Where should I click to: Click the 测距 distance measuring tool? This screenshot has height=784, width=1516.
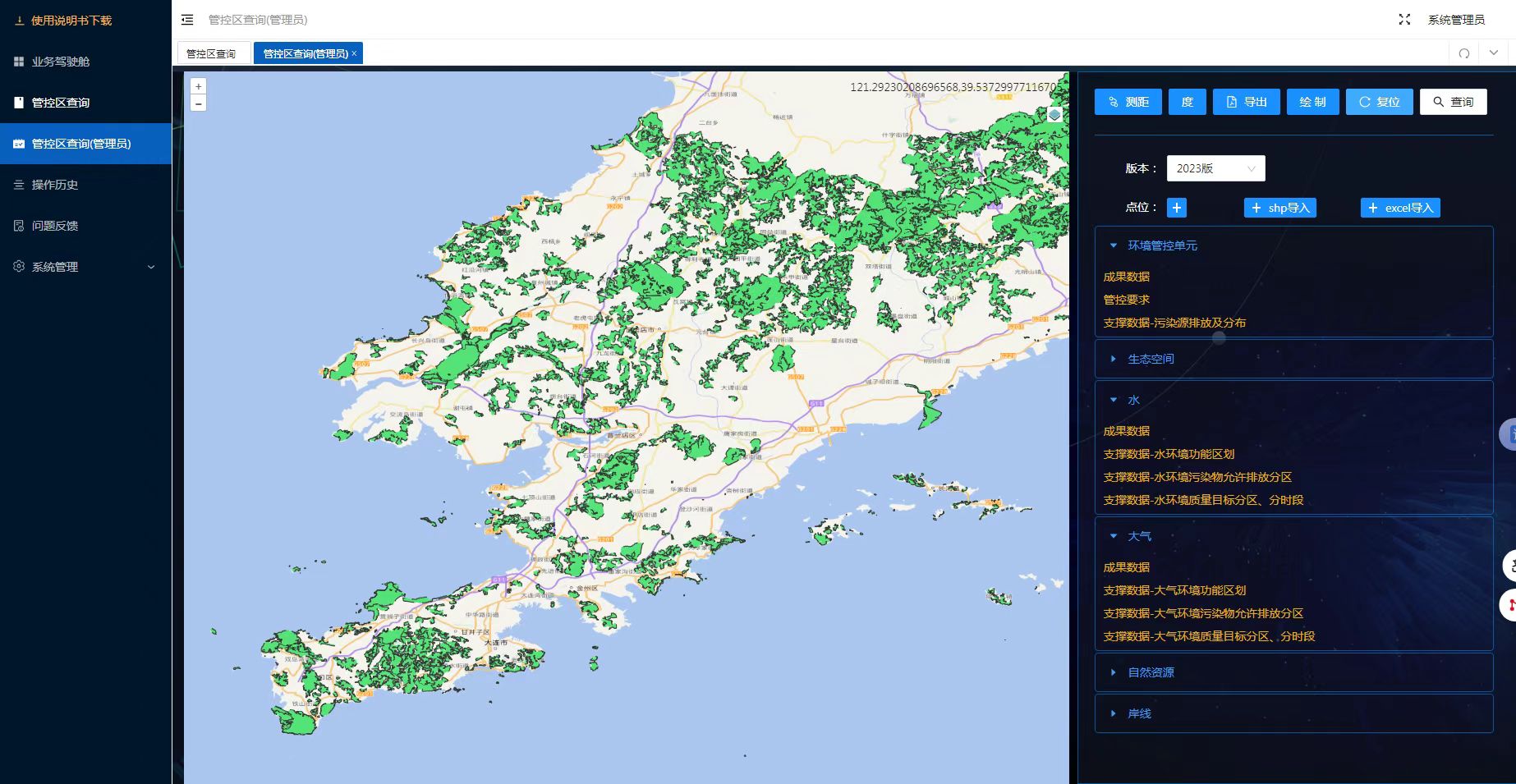click(x=1128, y=102)
